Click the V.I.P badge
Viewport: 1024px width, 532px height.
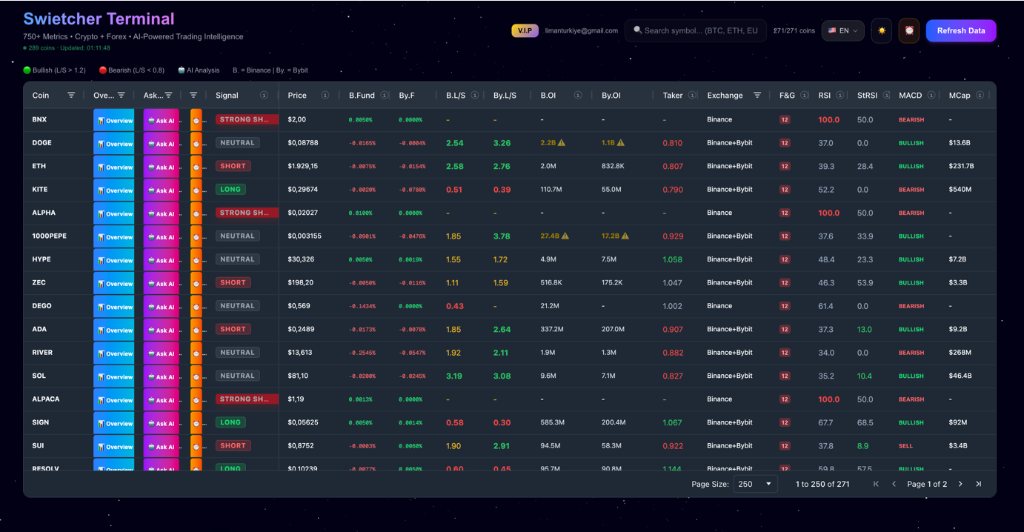click(524, 31)
